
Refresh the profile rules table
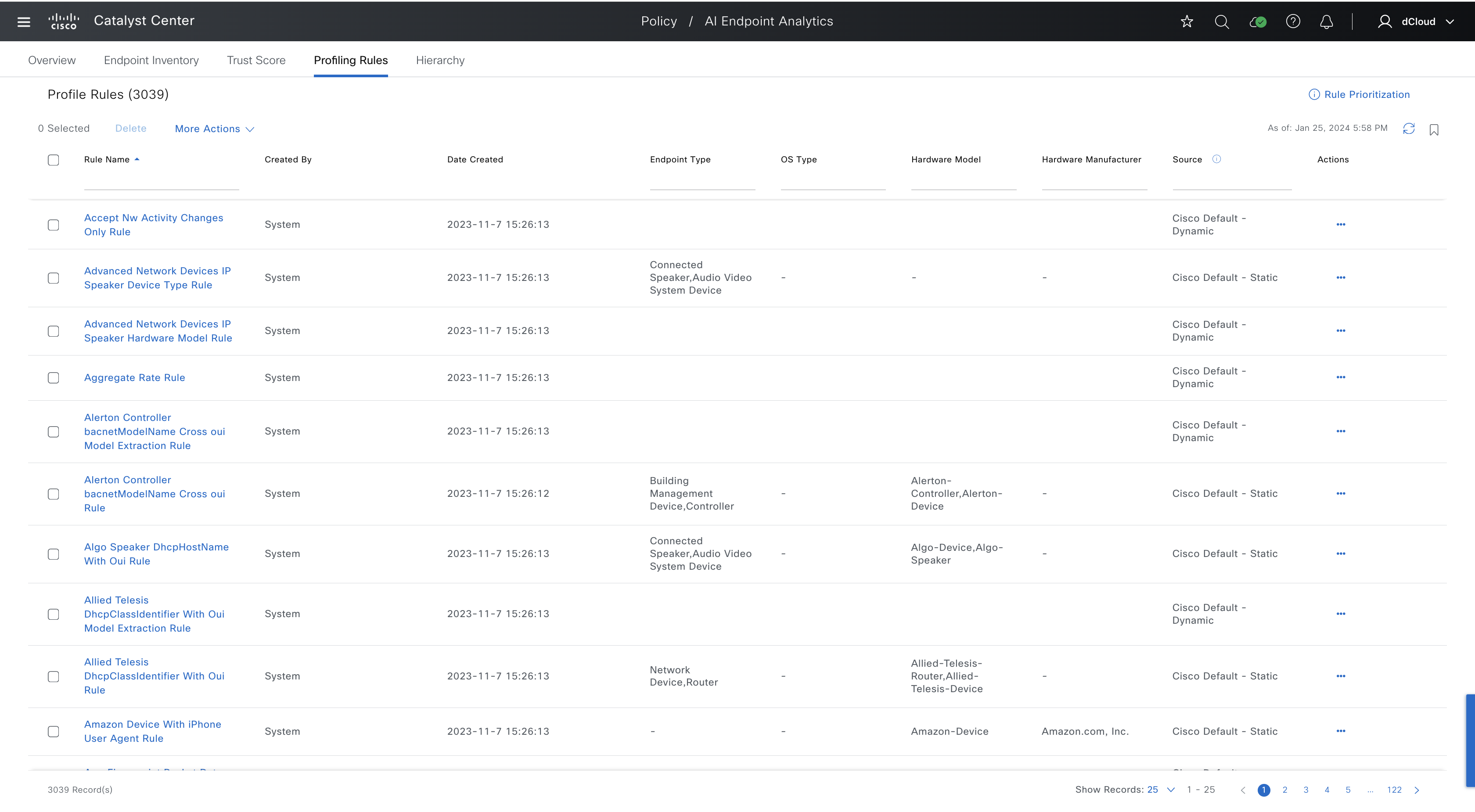(1409, 129)
